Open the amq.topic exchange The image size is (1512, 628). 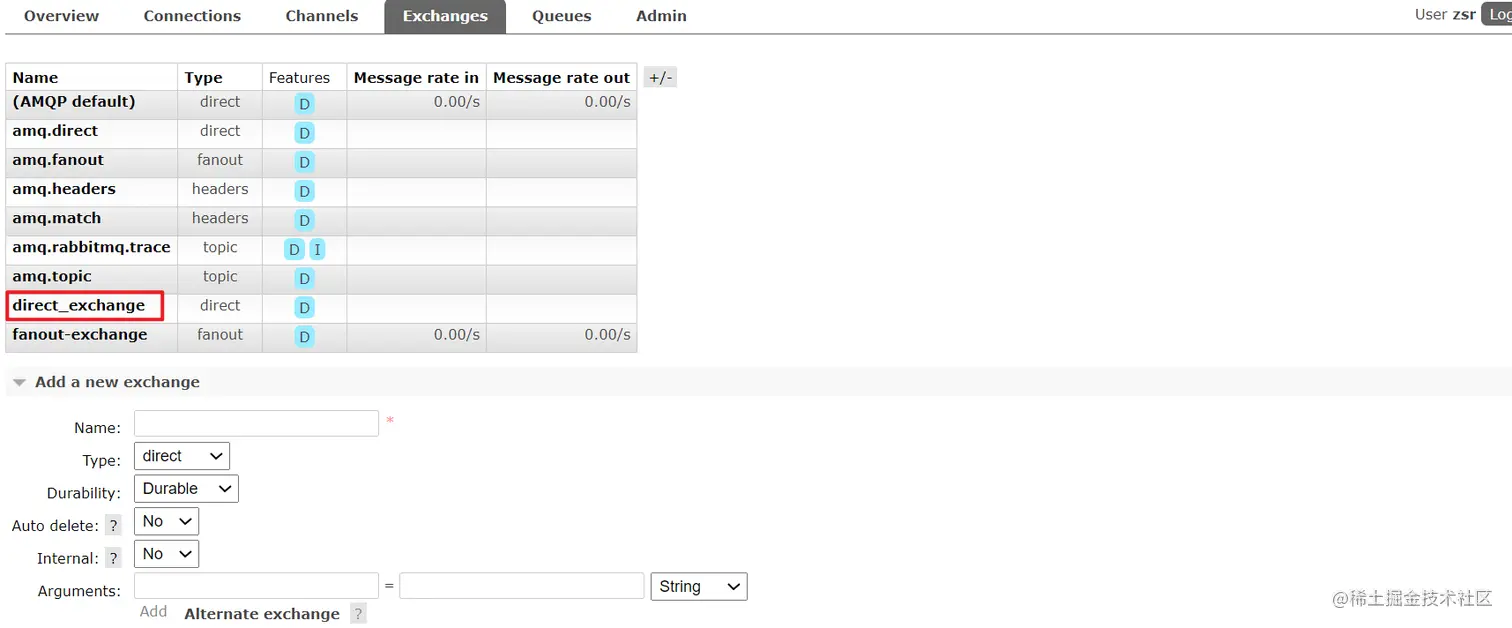pos(52,276)
